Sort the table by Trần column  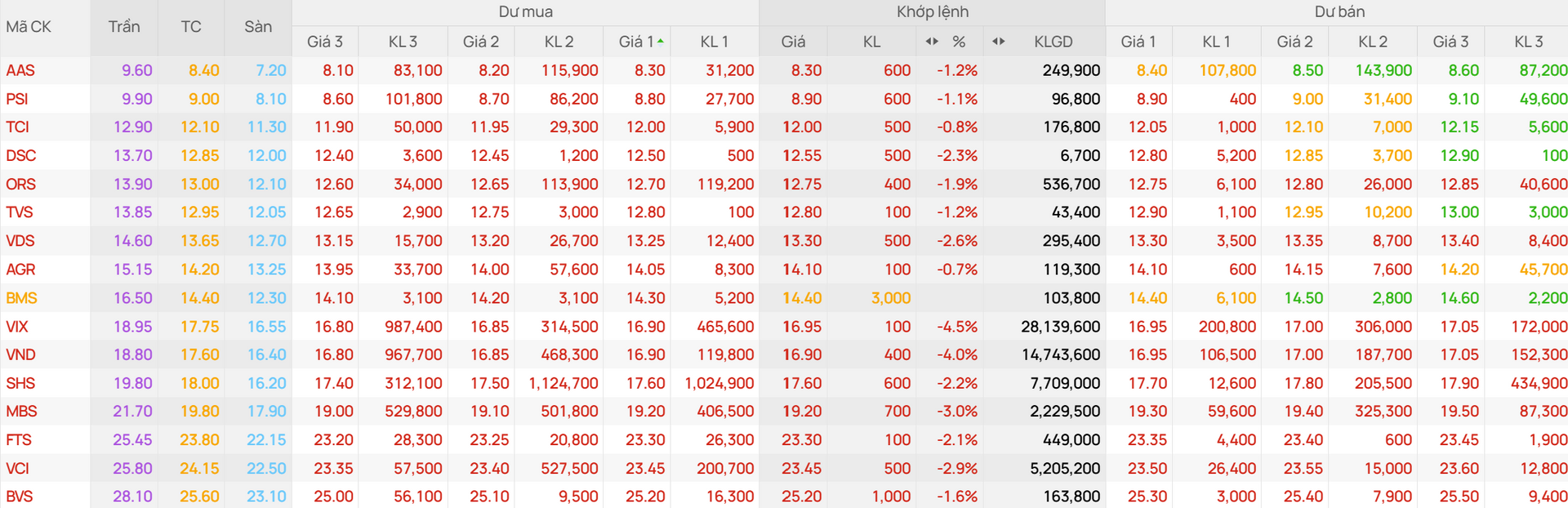click(124, 27)
